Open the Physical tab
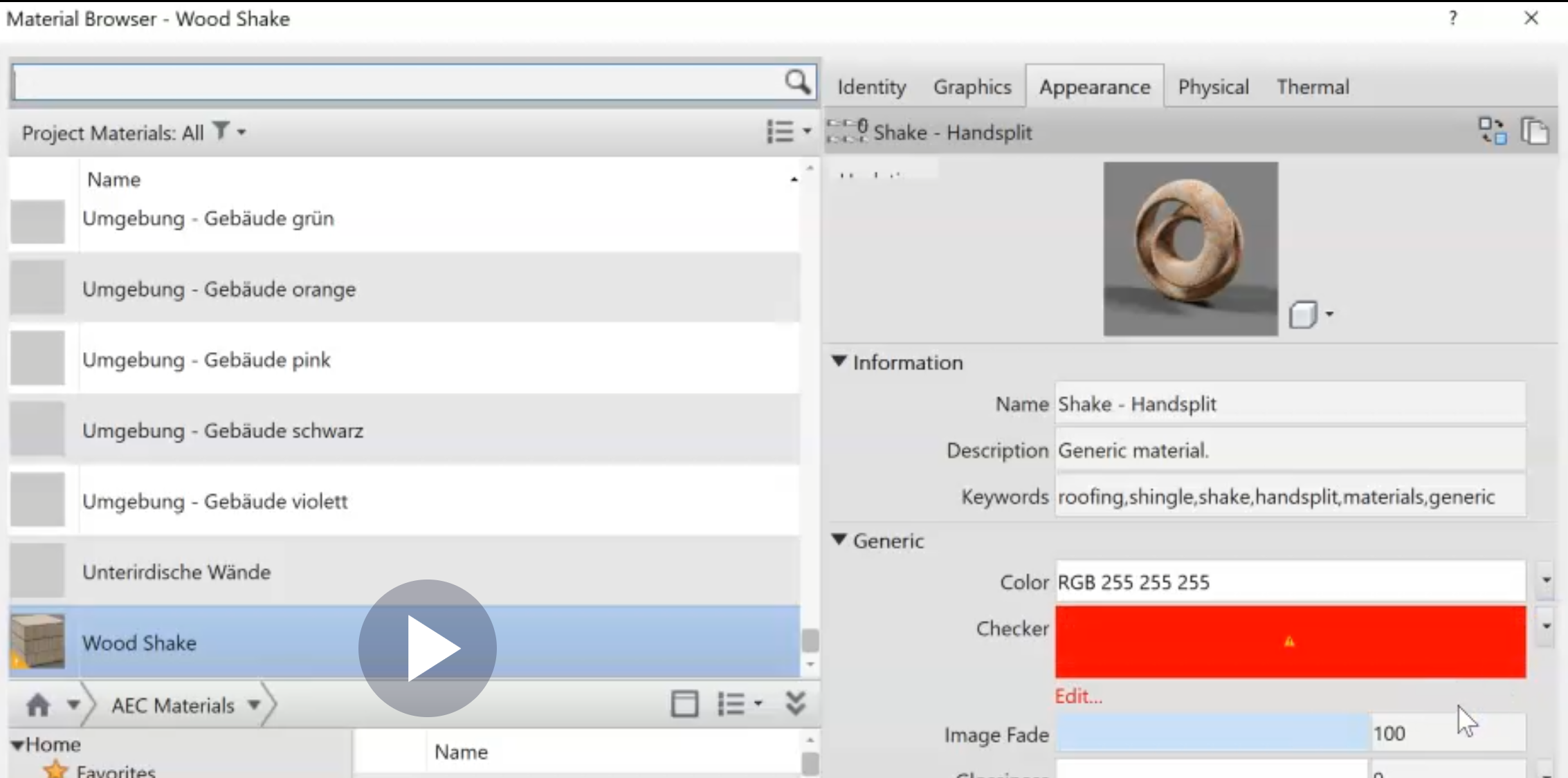 point(1213,87)
